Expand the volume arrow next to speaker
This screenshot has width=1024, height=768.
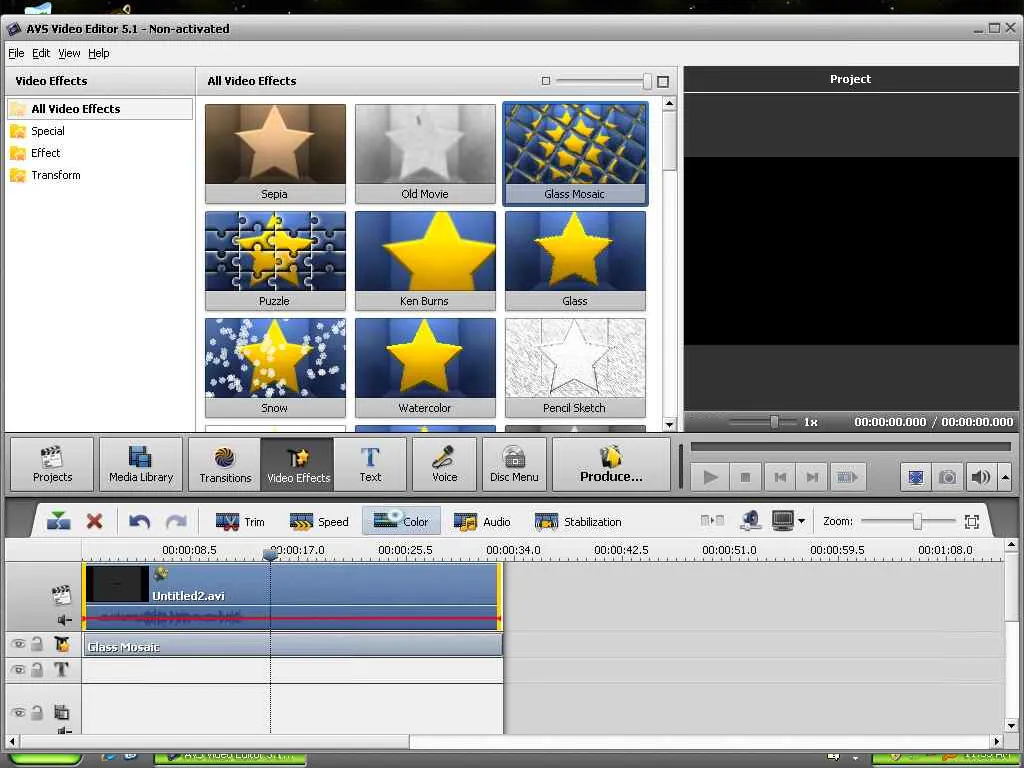pos(1005,477)
